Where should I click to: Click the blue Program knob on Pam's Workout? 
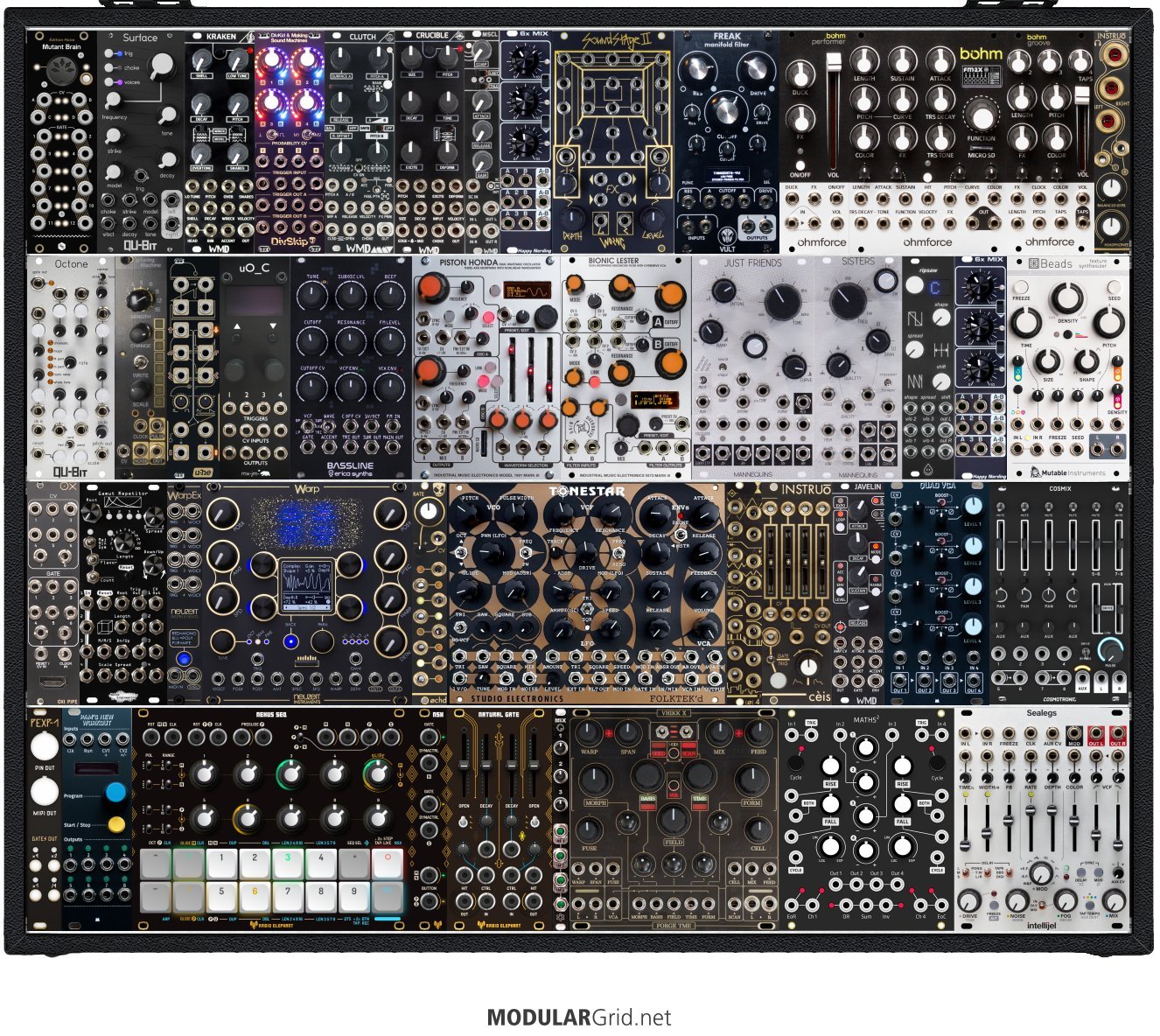pos(115,794)
